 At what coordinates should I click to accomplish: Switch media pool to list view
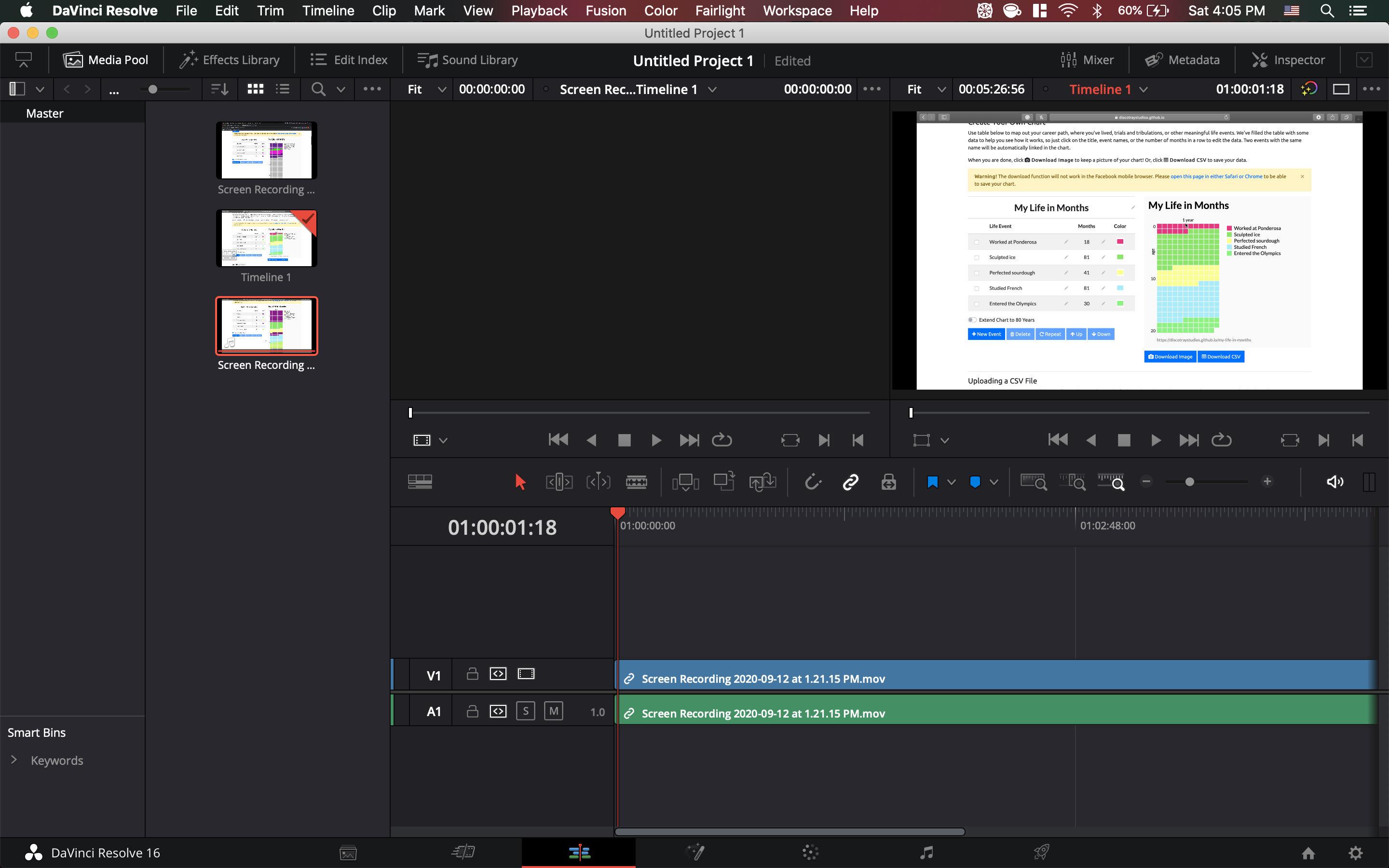283,89
